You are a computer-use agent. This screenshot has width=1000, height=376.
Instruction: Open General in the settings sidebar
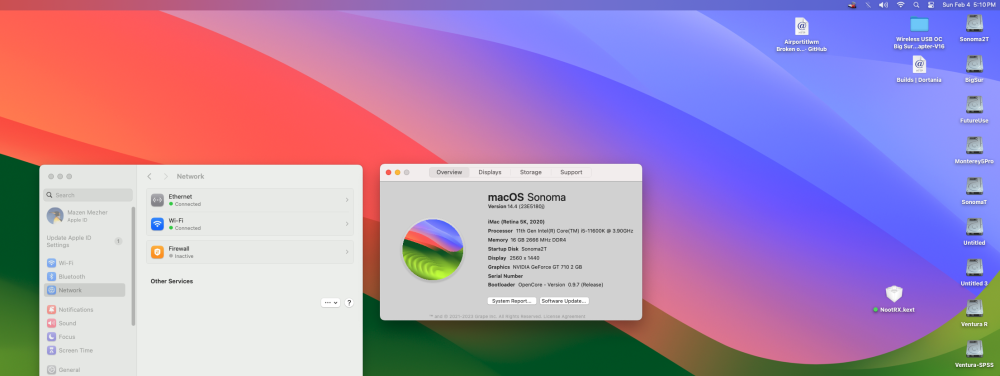click(85, 370)
